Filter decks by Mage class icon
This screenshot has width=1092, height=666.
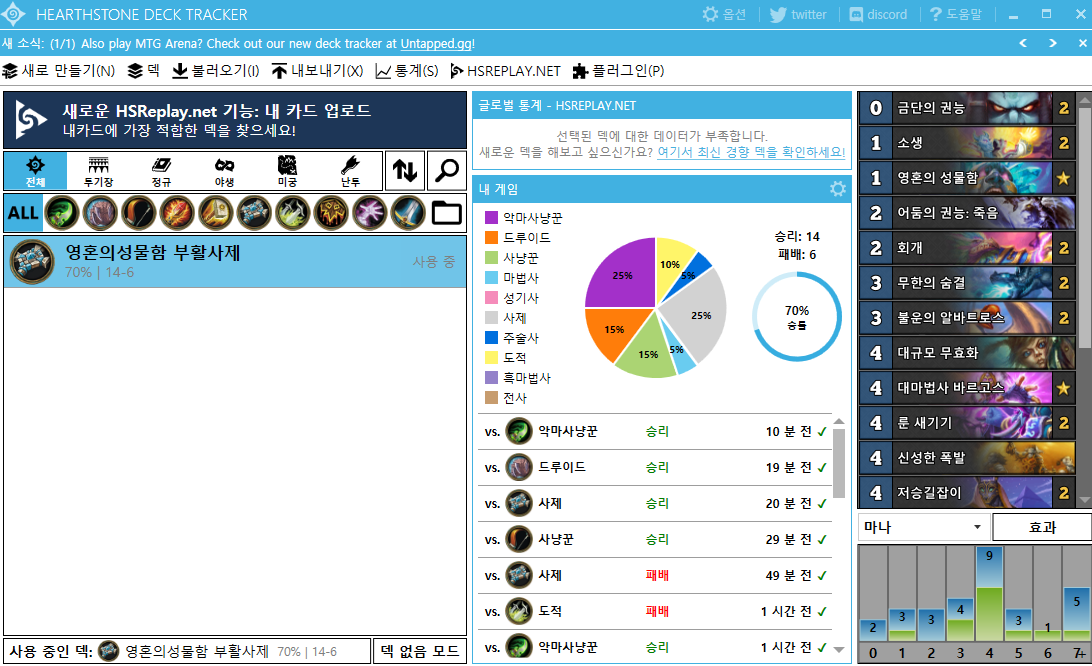coord(177,212)
